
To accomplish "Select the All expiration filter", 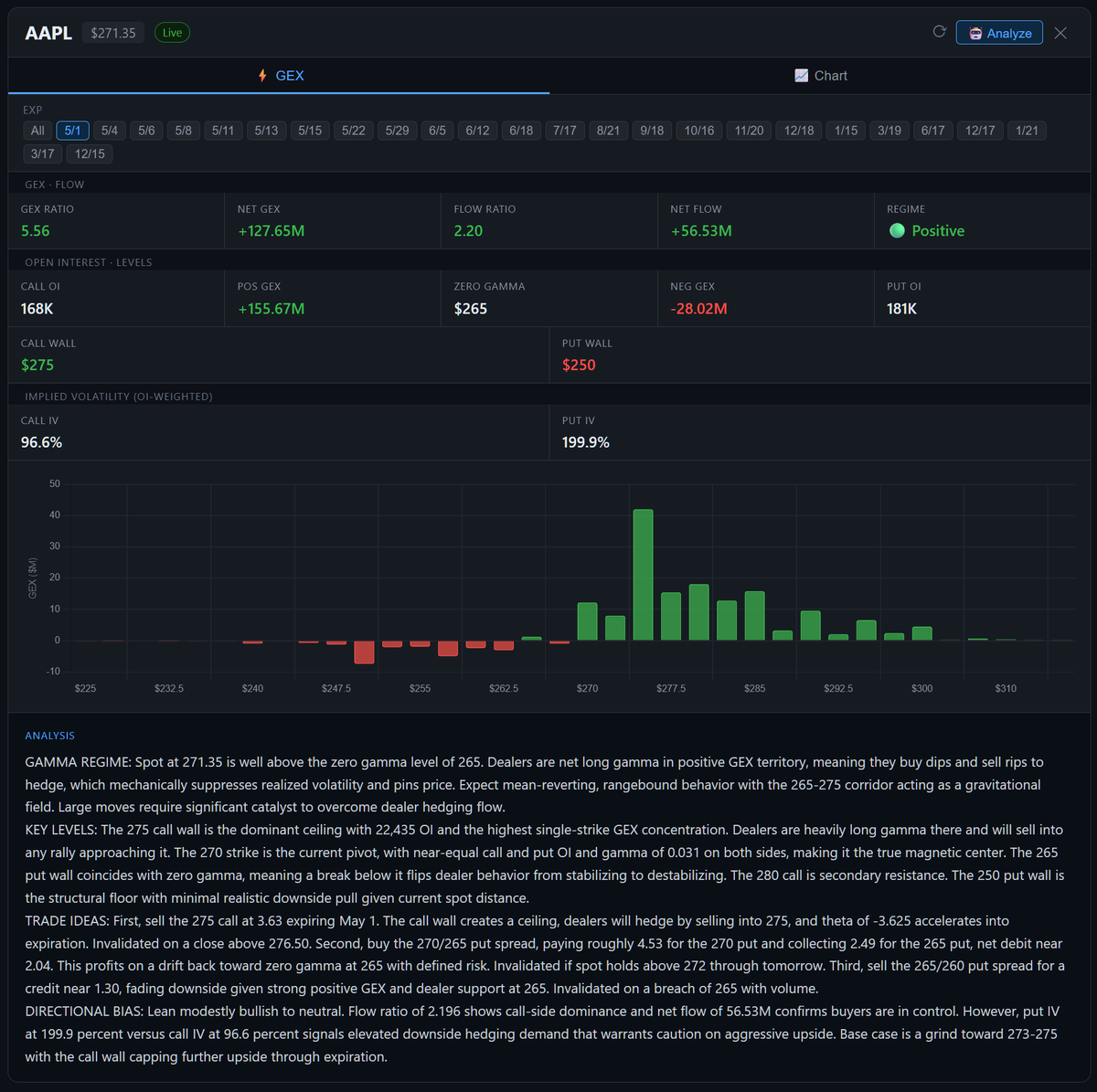I will (37, 131).
